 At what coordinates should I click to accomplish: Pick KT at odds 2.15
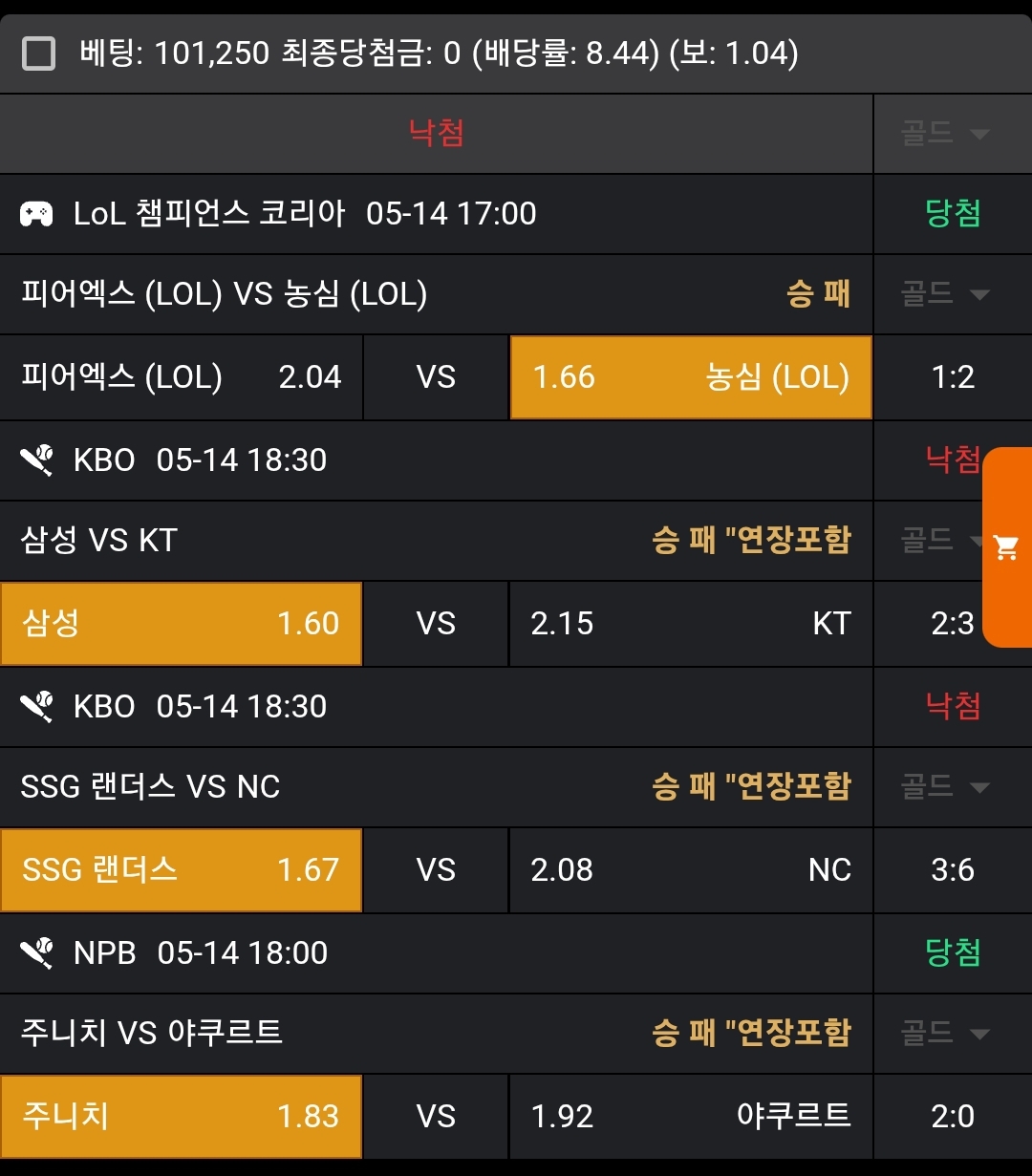691,624
